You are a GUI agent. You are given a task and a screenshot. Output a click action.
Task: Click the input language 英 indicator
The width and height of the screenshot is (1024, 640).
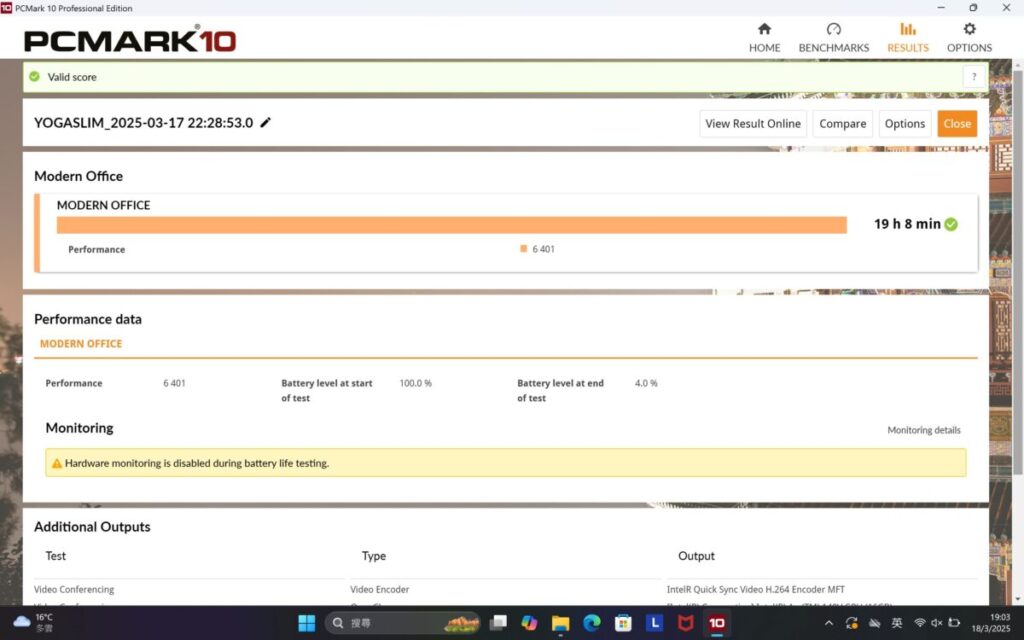tap(897, 623)
